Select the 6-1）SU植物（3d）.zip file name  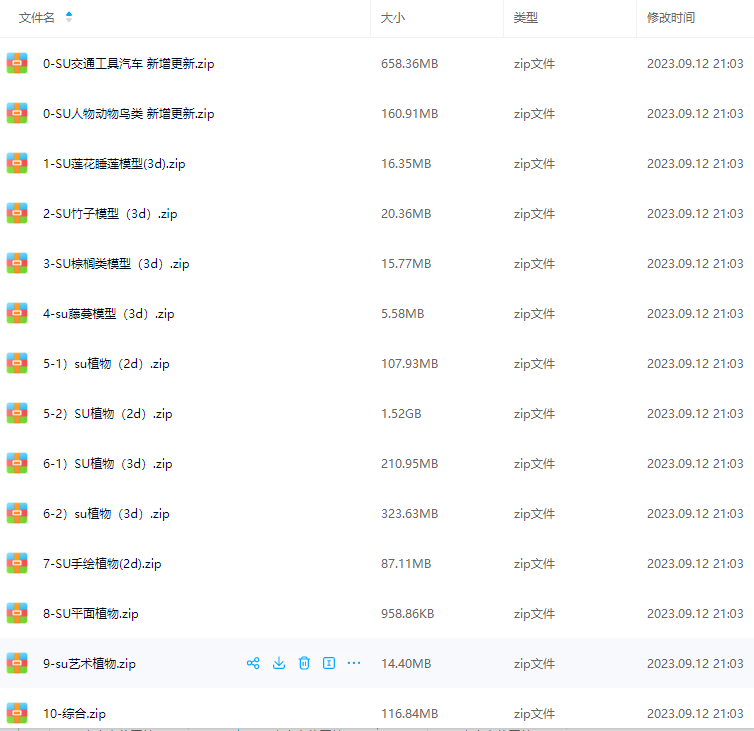(x=108, y=464)
